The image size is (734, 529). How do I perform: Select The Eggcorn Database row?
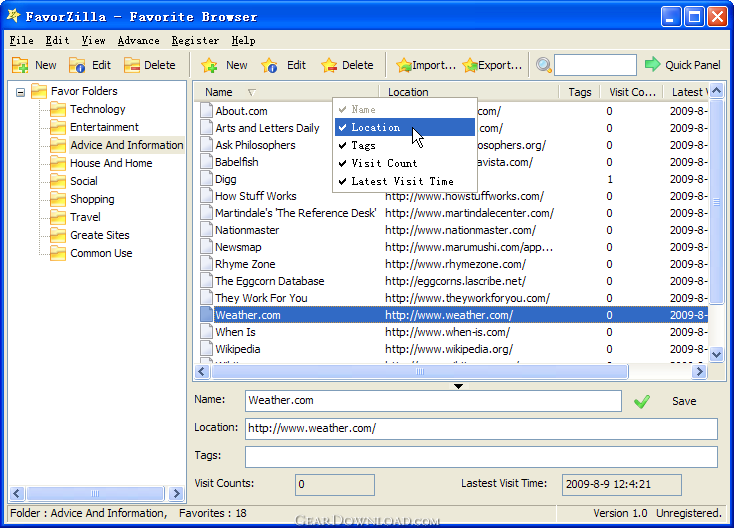pos(454,281)
